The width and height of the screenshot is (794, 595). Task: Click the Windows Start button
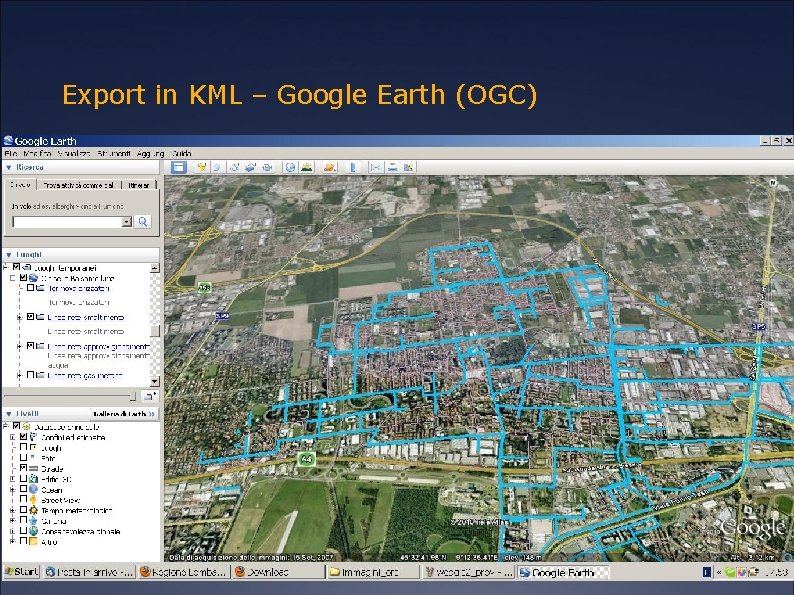coord(21,572)
